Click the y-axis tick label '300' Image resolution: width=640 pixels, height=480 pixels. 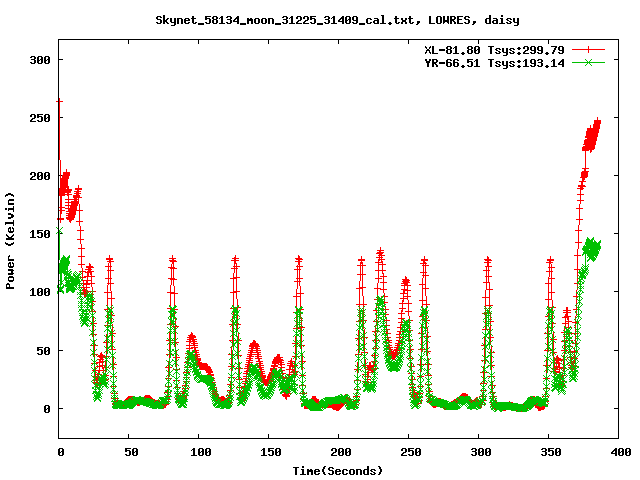click(40, 60)
